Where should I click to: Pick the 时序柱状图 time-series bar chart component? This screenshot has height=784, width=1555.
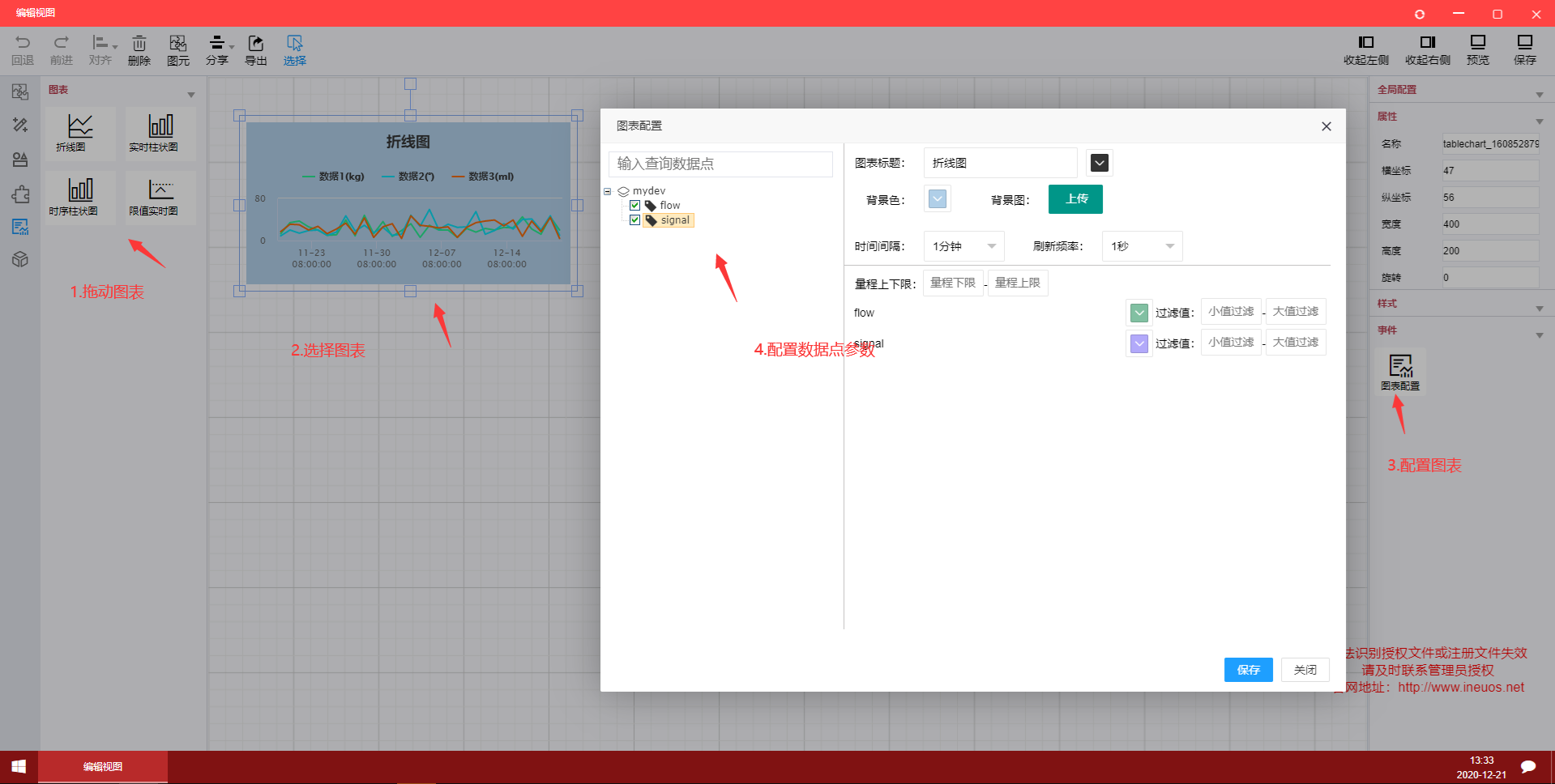pyautogui.click(x=80, y=197)
